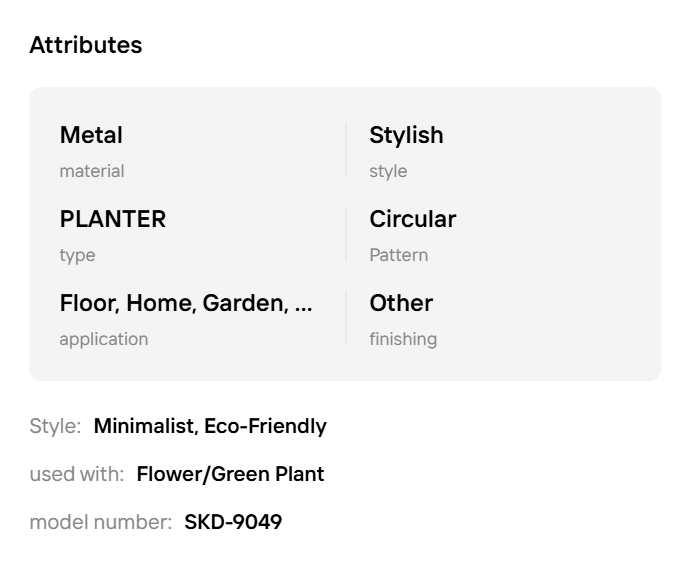Select the PLANTER type value
The height and width of the screenshot is (566, 687).
pyautogui.click(x=113, y=219)
